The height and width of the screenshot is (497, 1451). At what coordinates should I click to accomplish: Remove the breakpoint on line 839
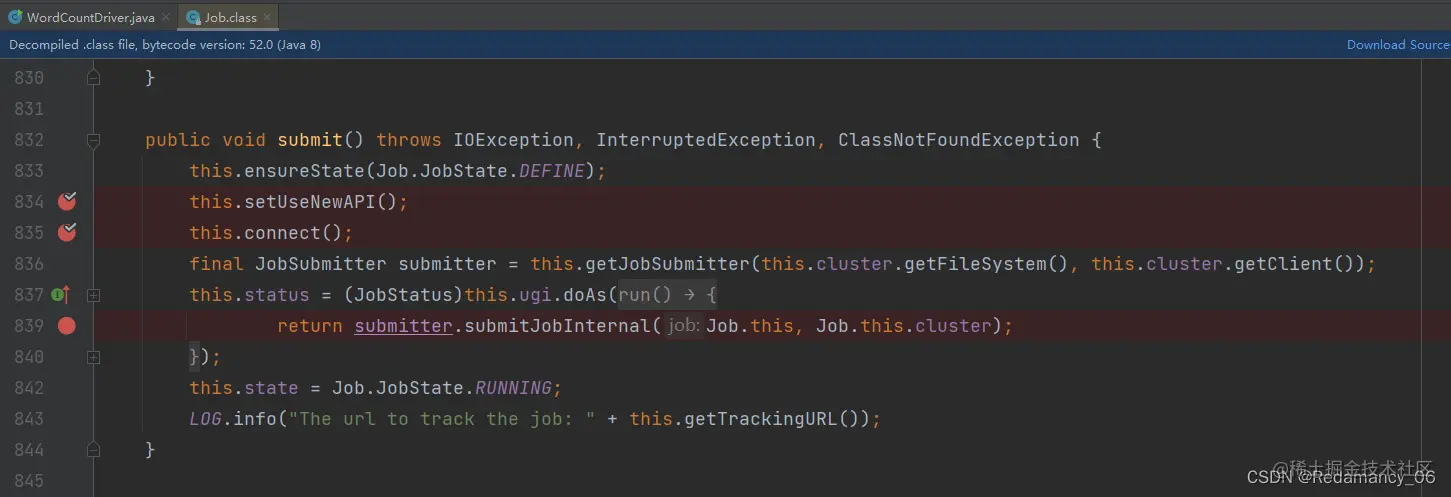tap(67, 325)
